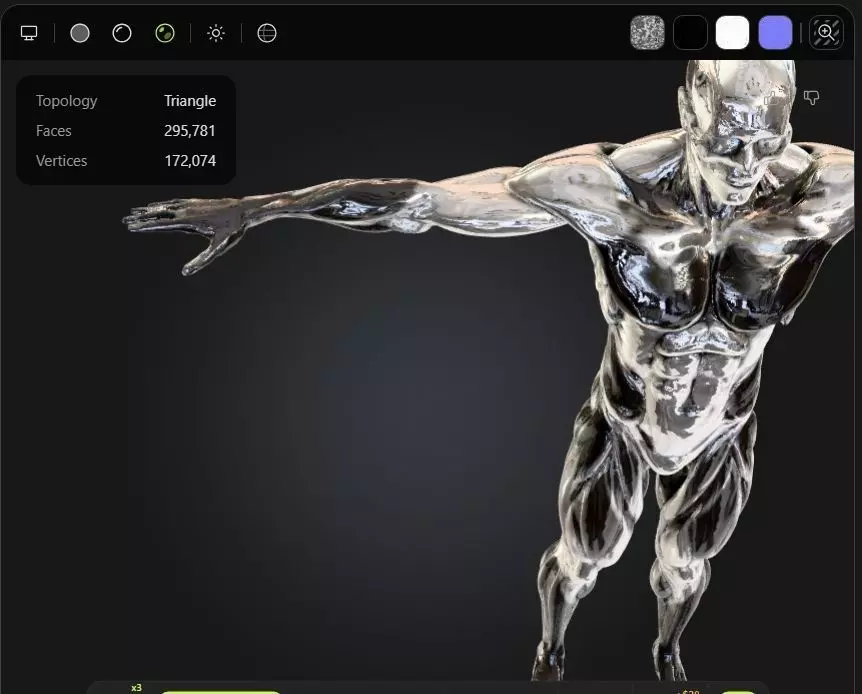Click the Faces label
The height and width of the screenshot is (694, 862).
53,131
